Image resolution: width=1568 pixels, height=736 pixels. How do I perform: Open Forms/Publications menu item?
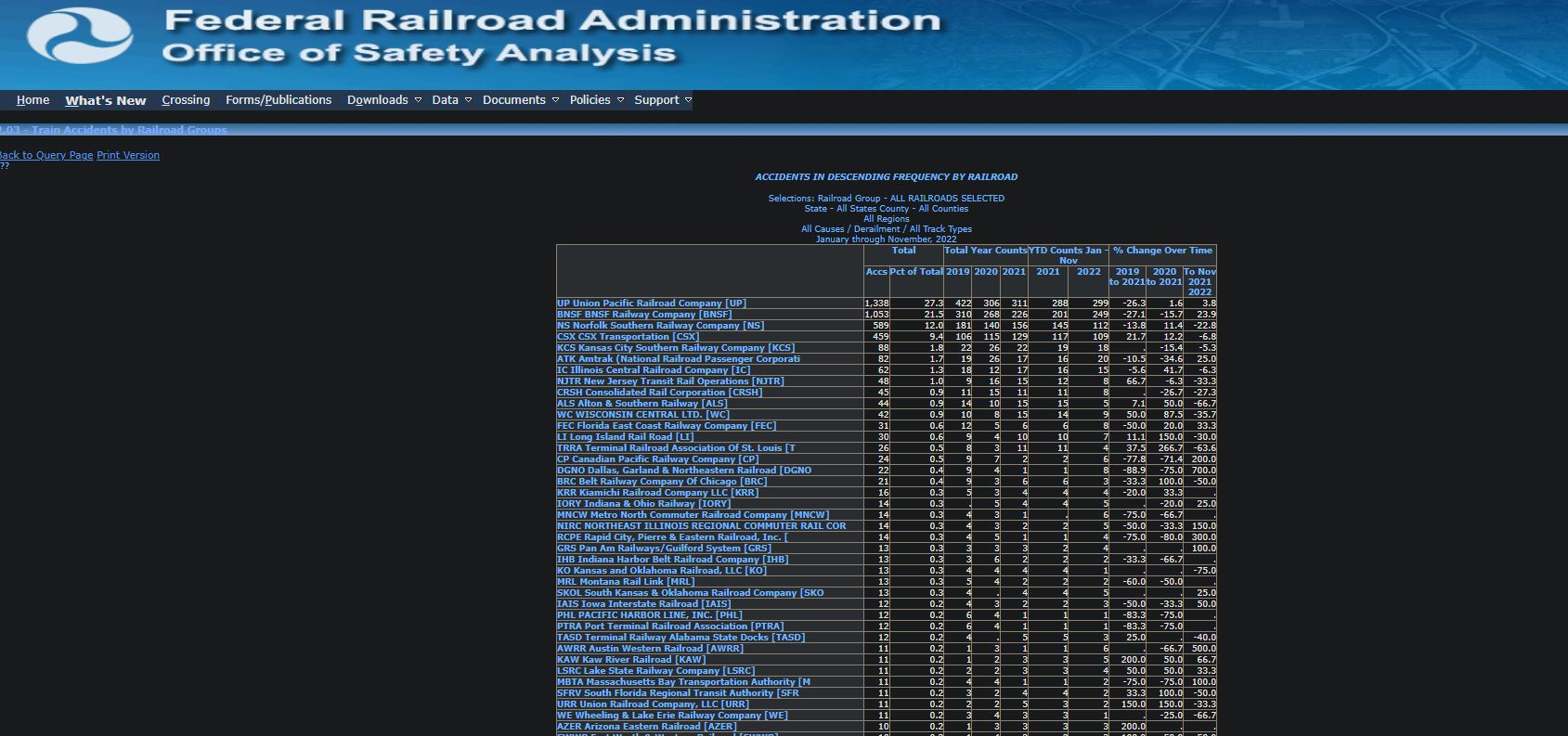point(279,100)
